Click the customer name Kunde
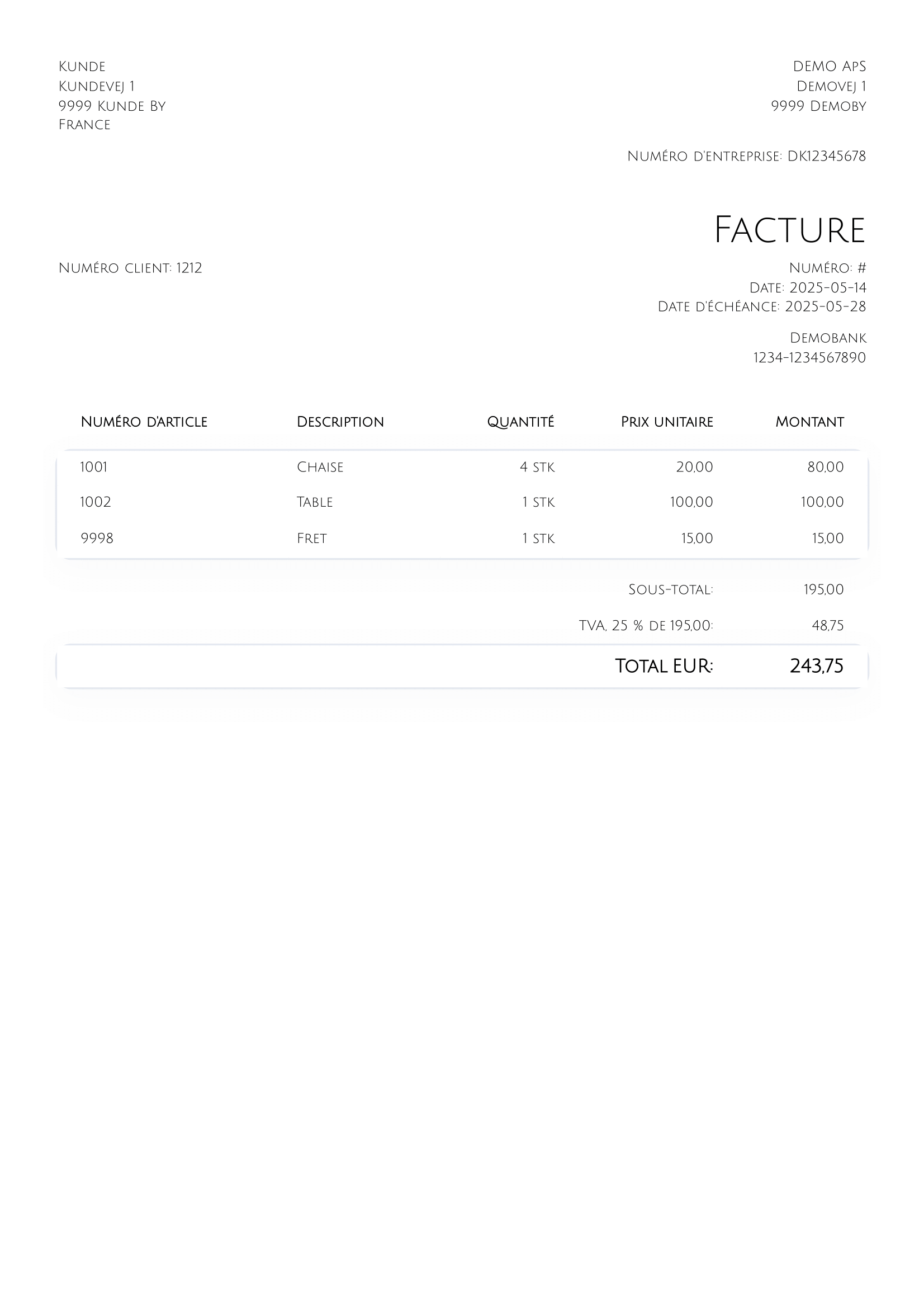This screenshot has width=924, height=1308. pyautogui.click(x=82, y=67)
